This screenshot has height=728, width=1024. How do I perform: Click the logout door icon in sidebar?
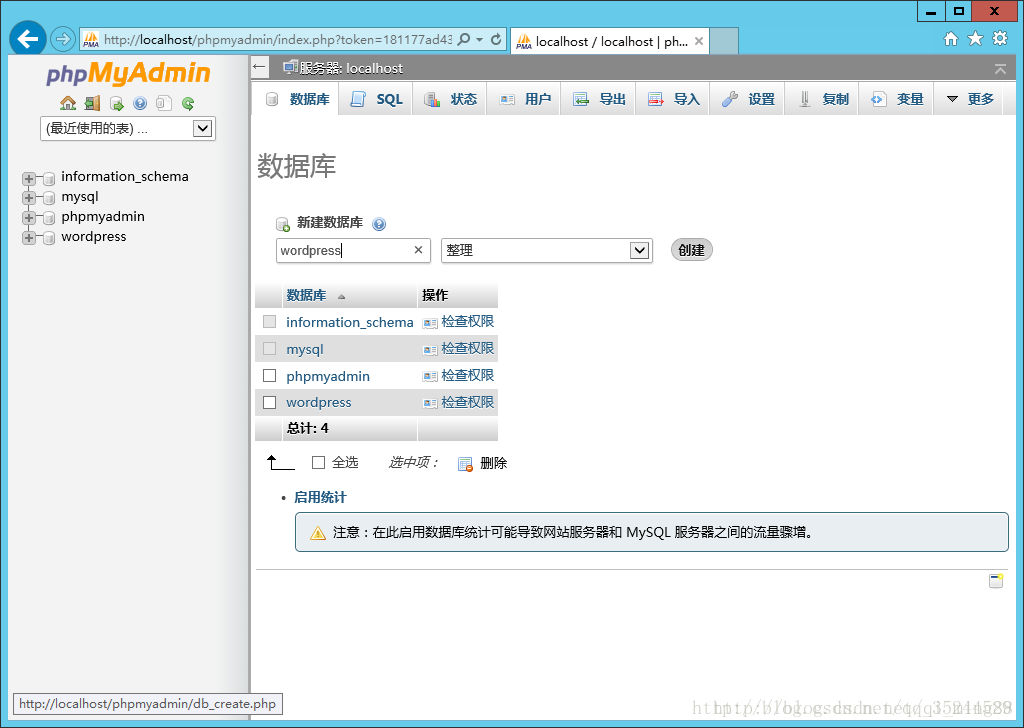tap(92, 103)
